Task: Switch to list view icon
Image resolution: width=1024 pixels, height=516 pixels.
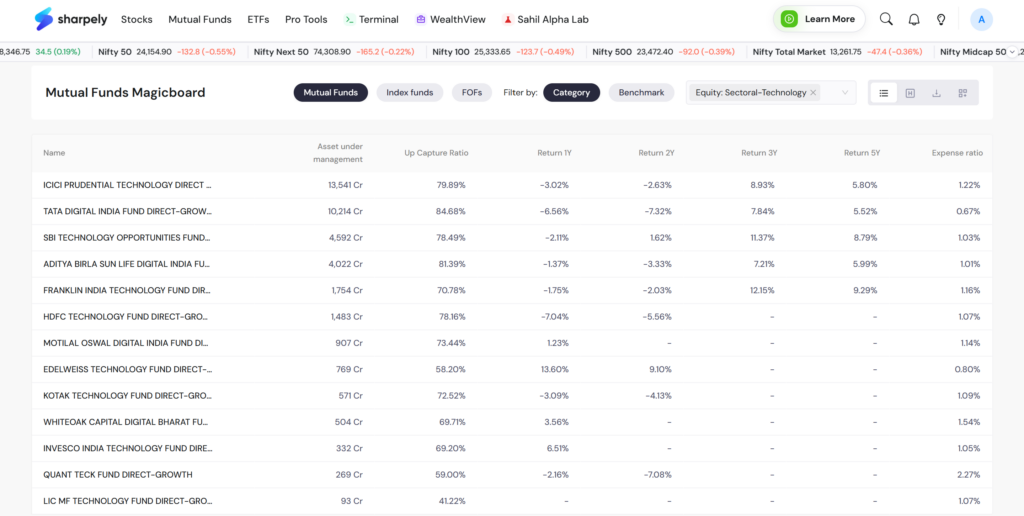Action: (884, 93)
